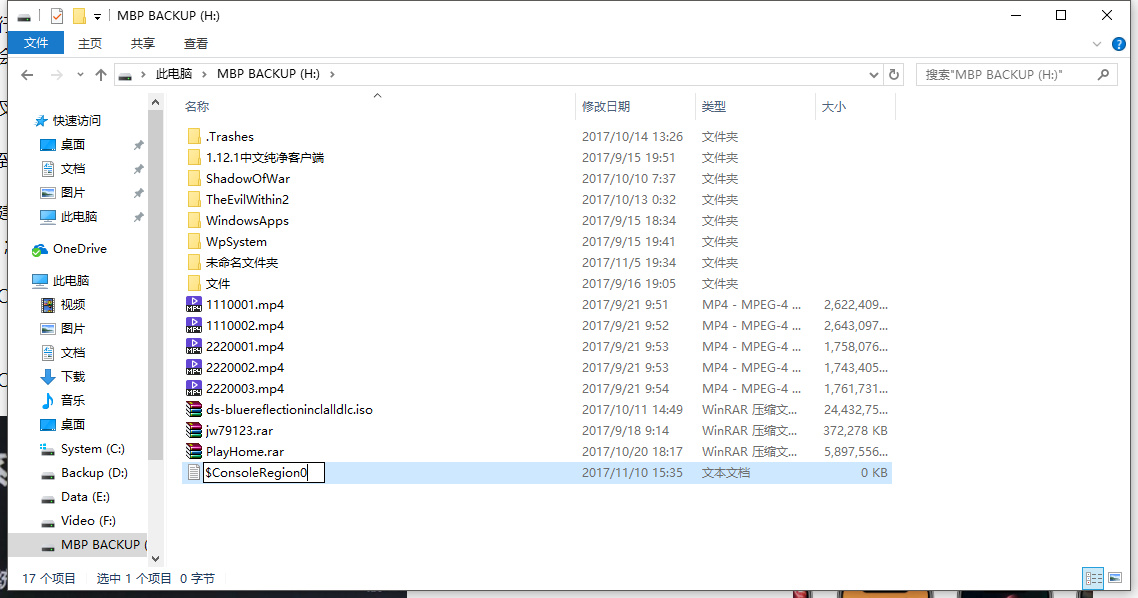The width and height of the screenshot is (1138, 598).
Task: Sort by 名称 column header
Action: click(197, 107)
